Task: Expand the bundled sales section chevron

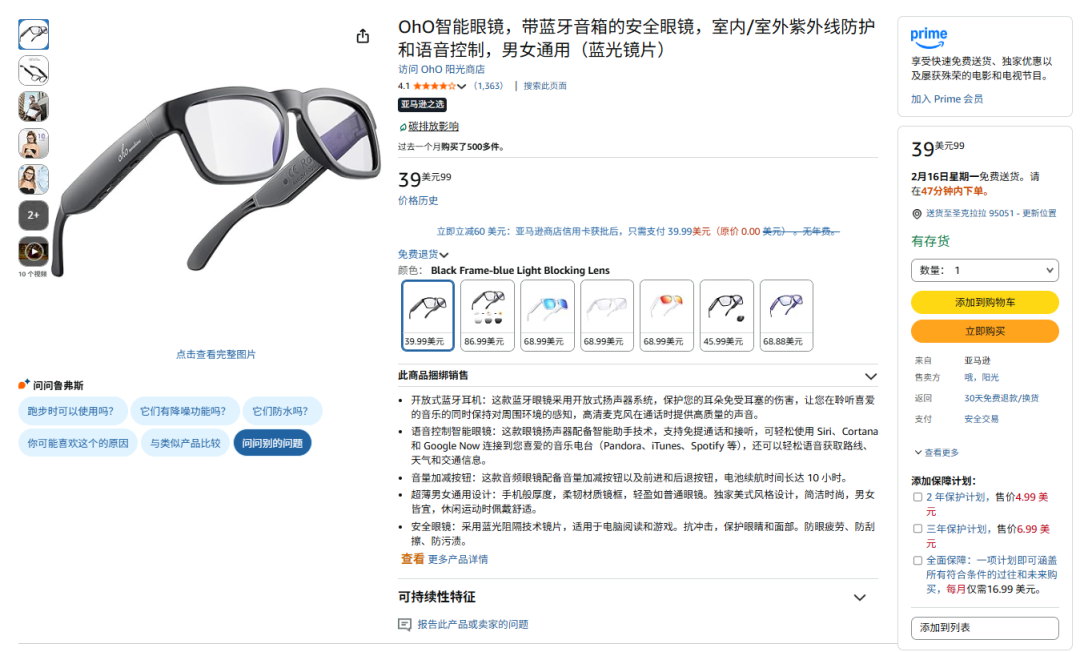Action: pos(871,377)
